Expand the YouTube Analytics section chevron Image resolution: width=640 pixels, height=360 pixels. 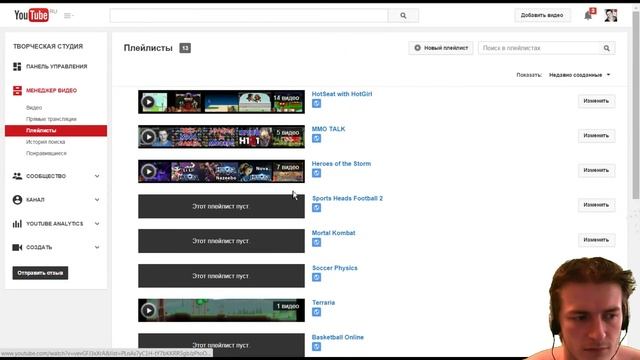[97, 224]
